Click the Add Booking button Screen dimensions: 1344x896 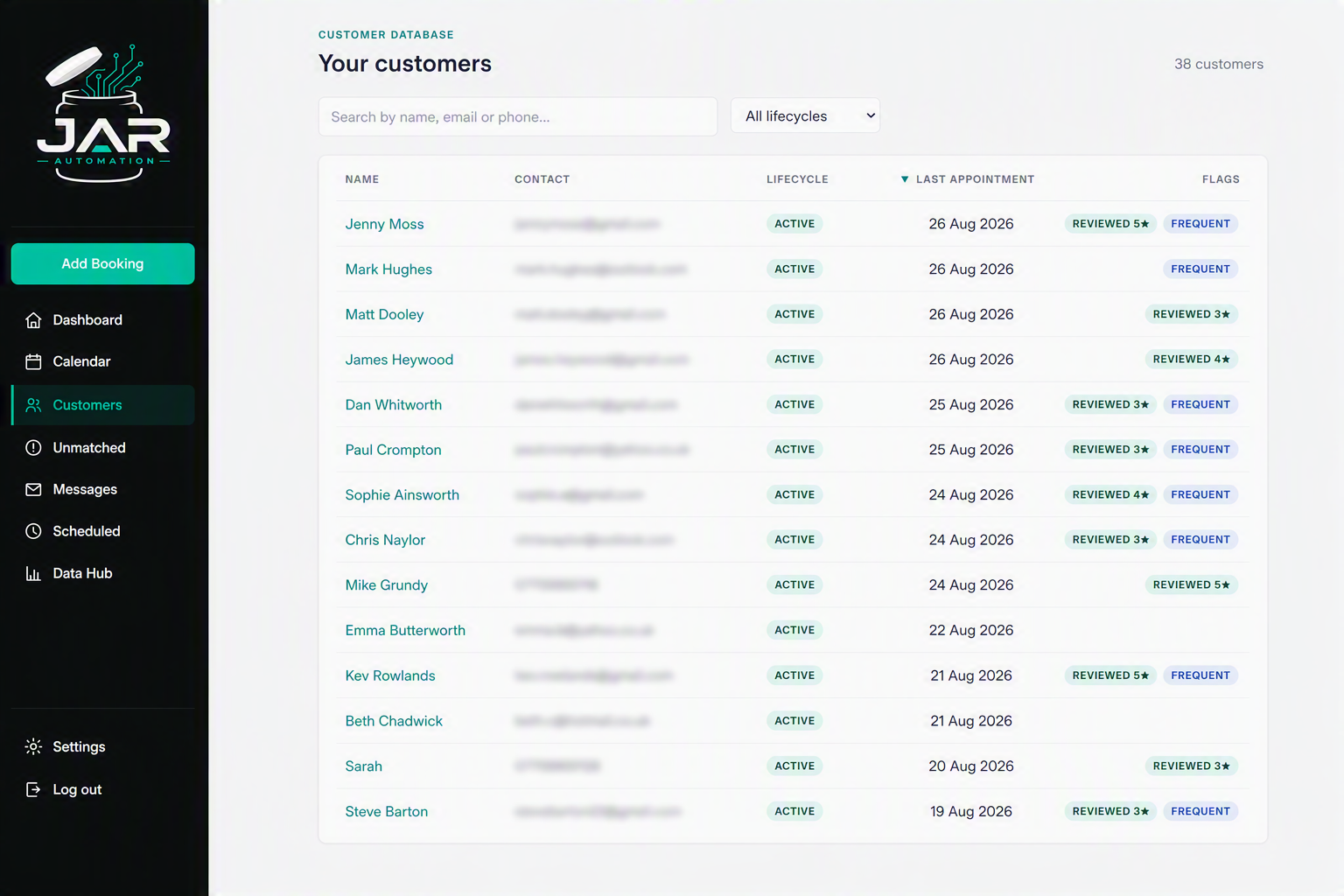[102, 263]
